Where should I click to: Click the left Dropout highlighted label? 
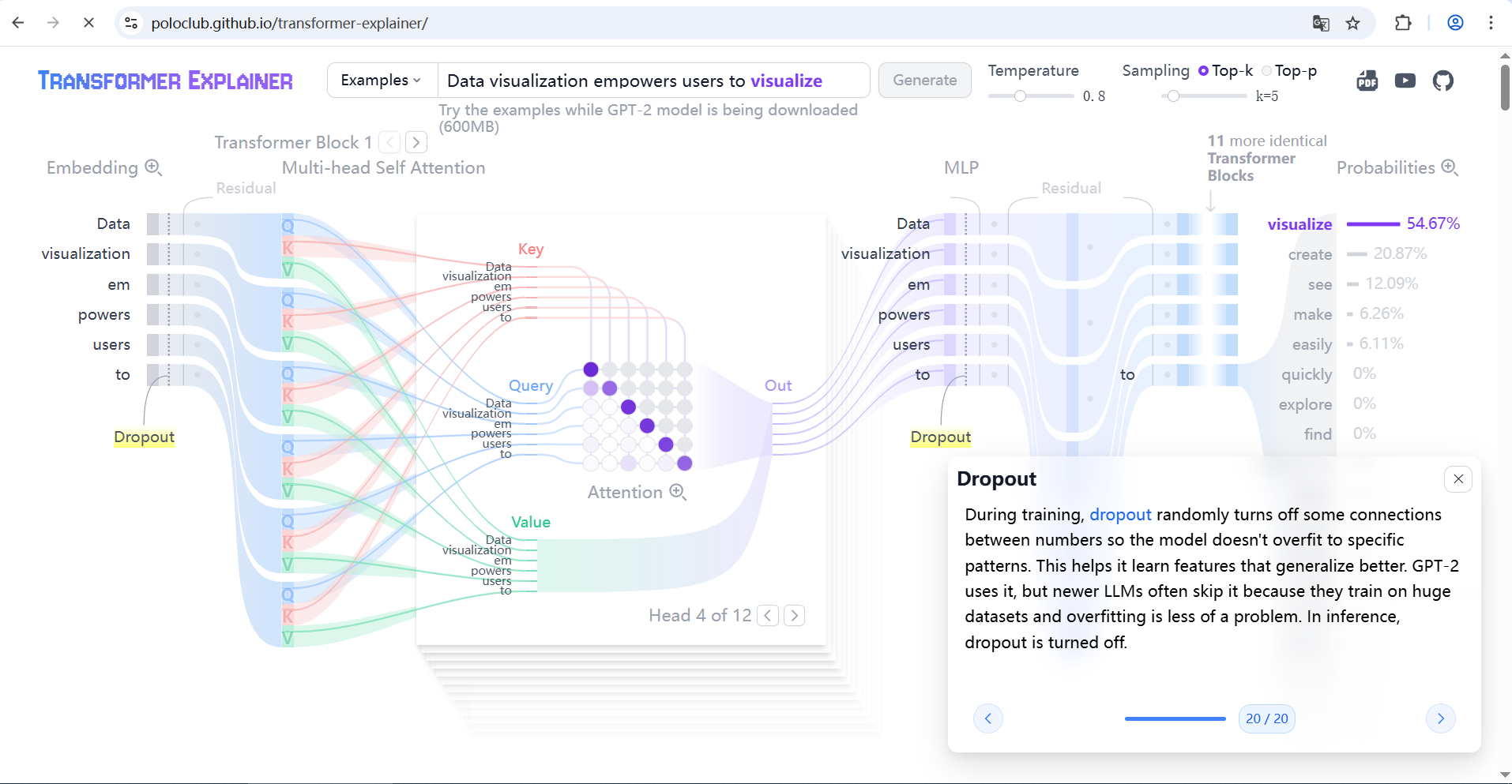(144, 437)
